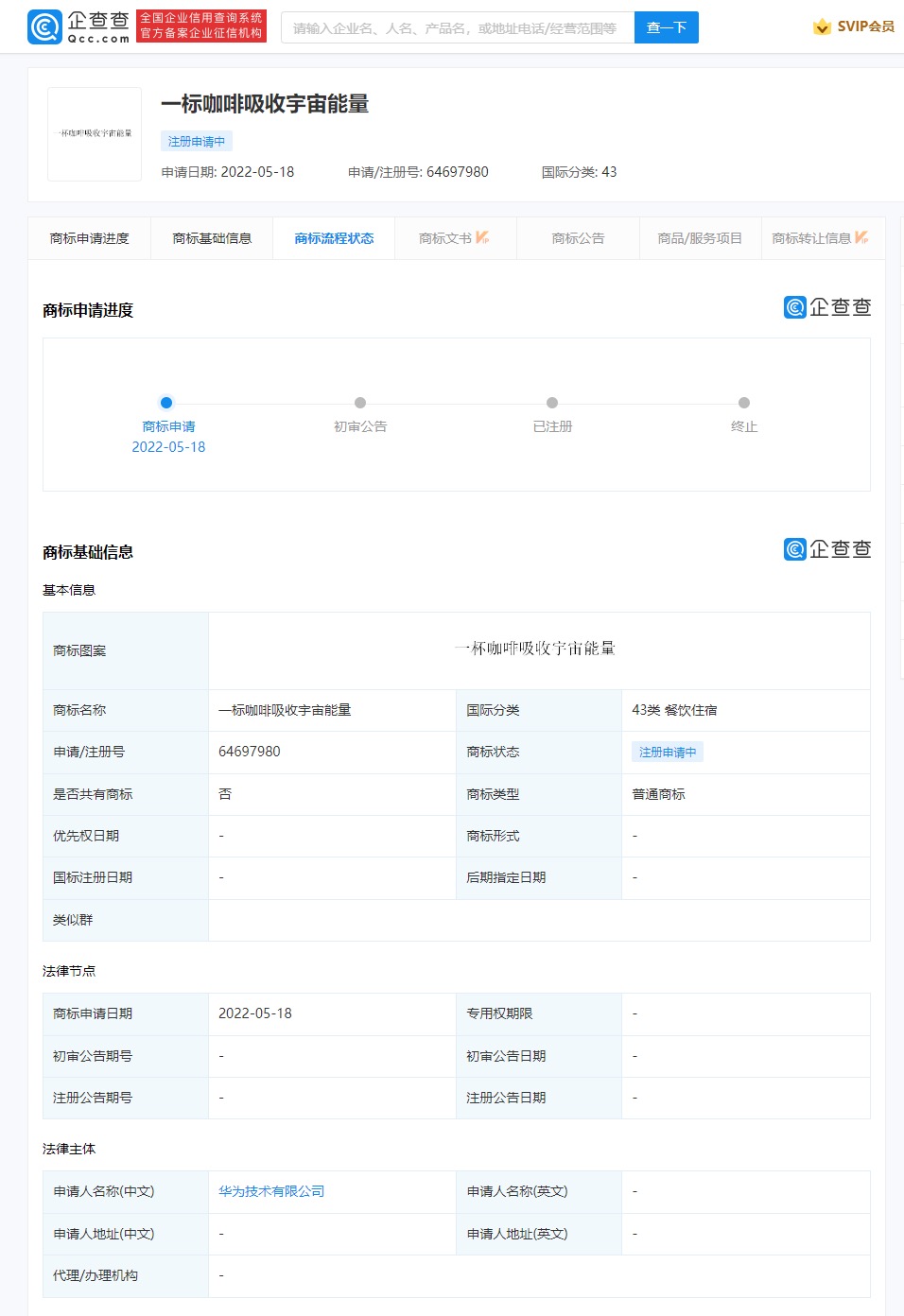Click 注册申请中 status tag in table
The width and height of the screenshot is (904, 1316).
668,753
